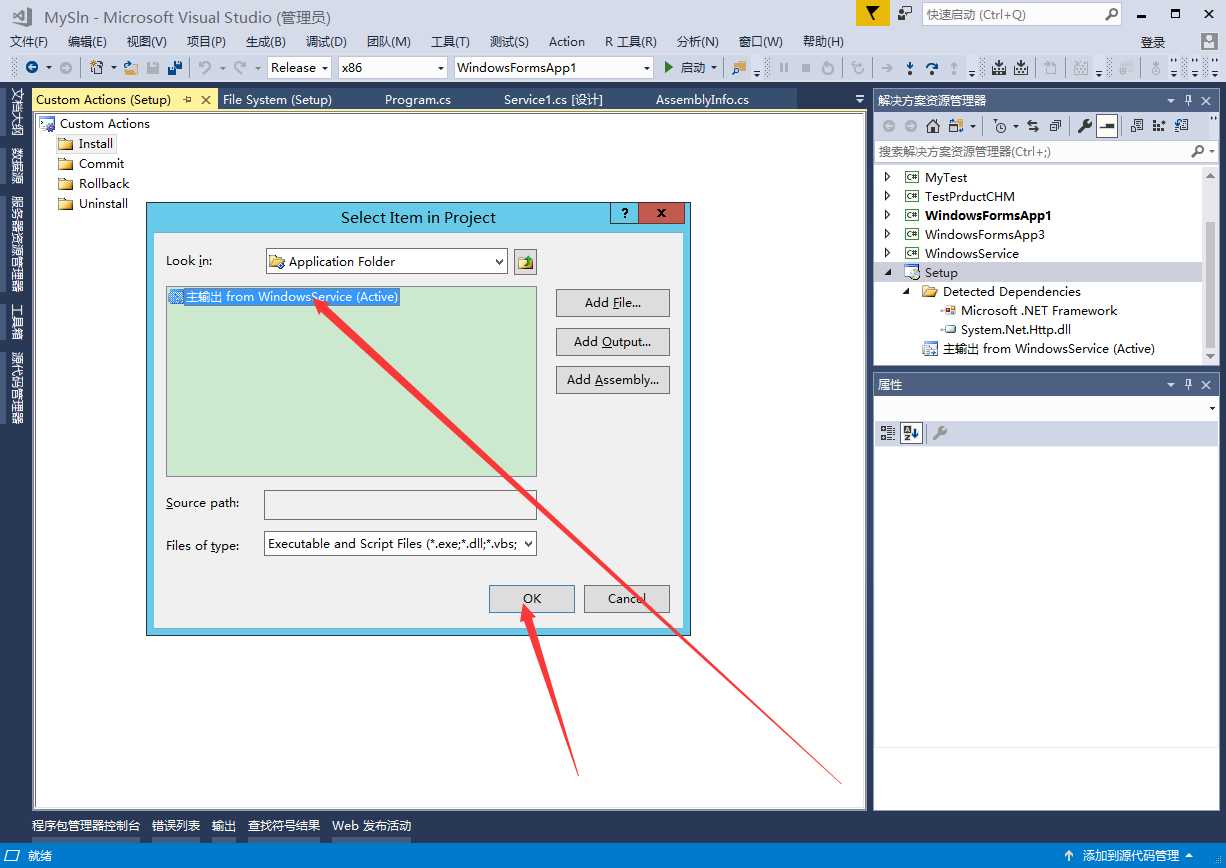The width and height of the screenshot is (1226, 868).
Task: Click Collapse All icon in Solution Explorer toolbar
Action: [x=1055, y=126]
